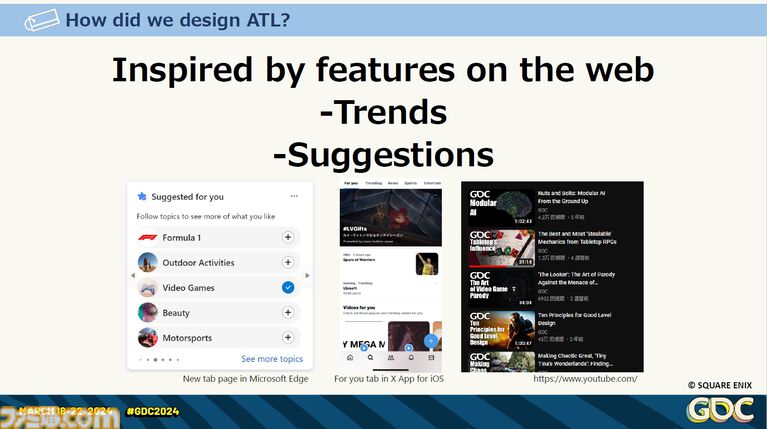Follow the Formula 1 topic with plus

coord(288,237)
